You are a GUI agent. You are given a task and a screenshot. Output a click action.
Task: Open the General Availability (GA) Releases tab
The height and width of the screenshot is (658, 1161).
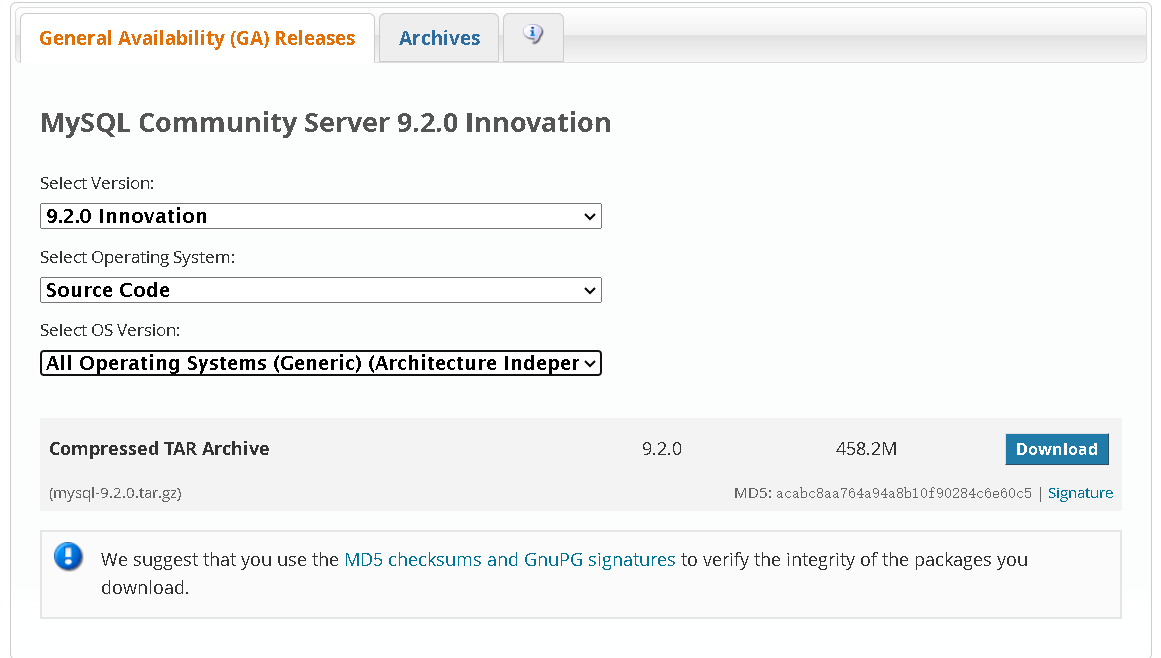tap(197, 38)
